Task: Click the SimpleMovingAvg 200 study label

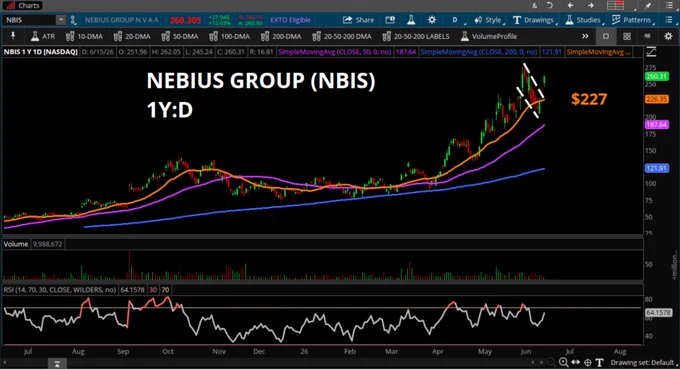Action: [x=479, y=52]
